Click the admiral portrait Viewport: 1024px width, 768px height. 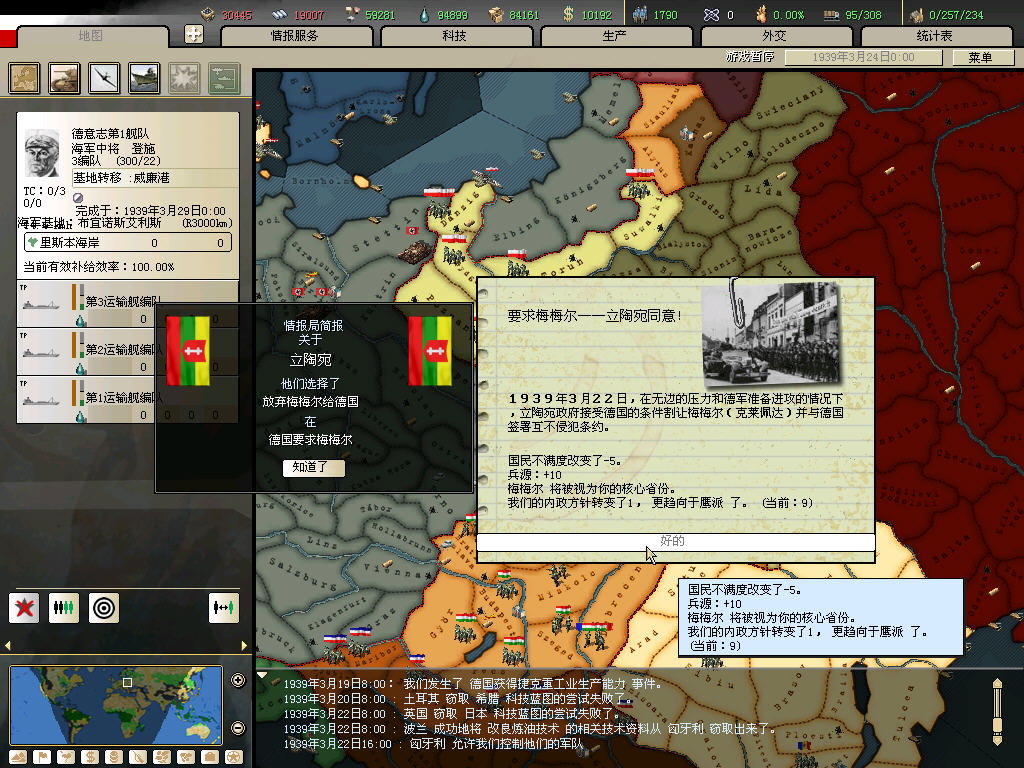pos(42,153)
